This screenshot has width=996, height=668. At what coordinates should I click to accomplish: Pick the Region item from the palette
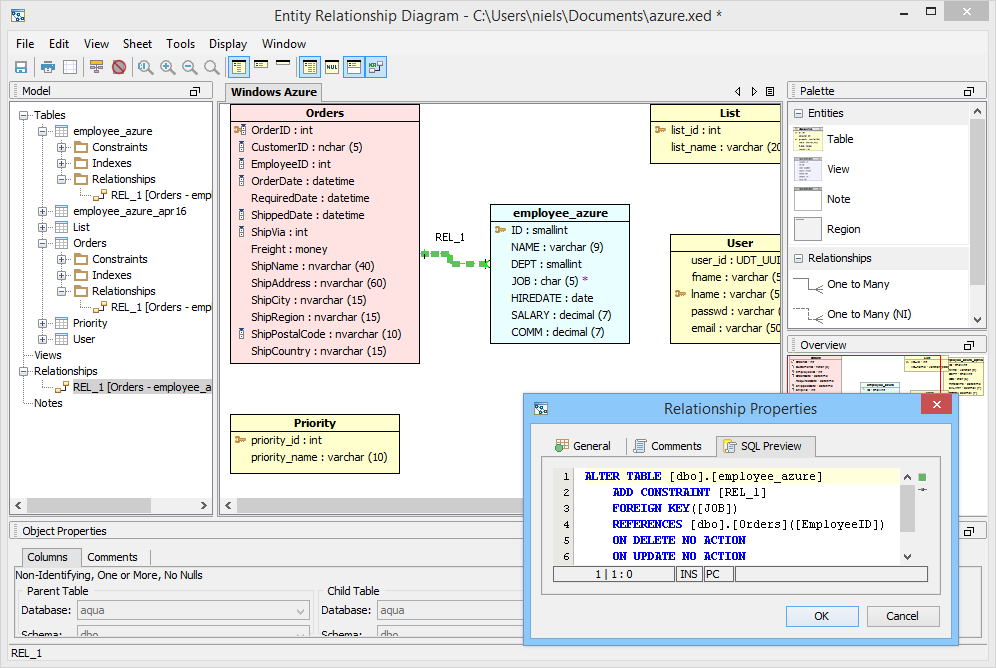click(x=827, y=229)
